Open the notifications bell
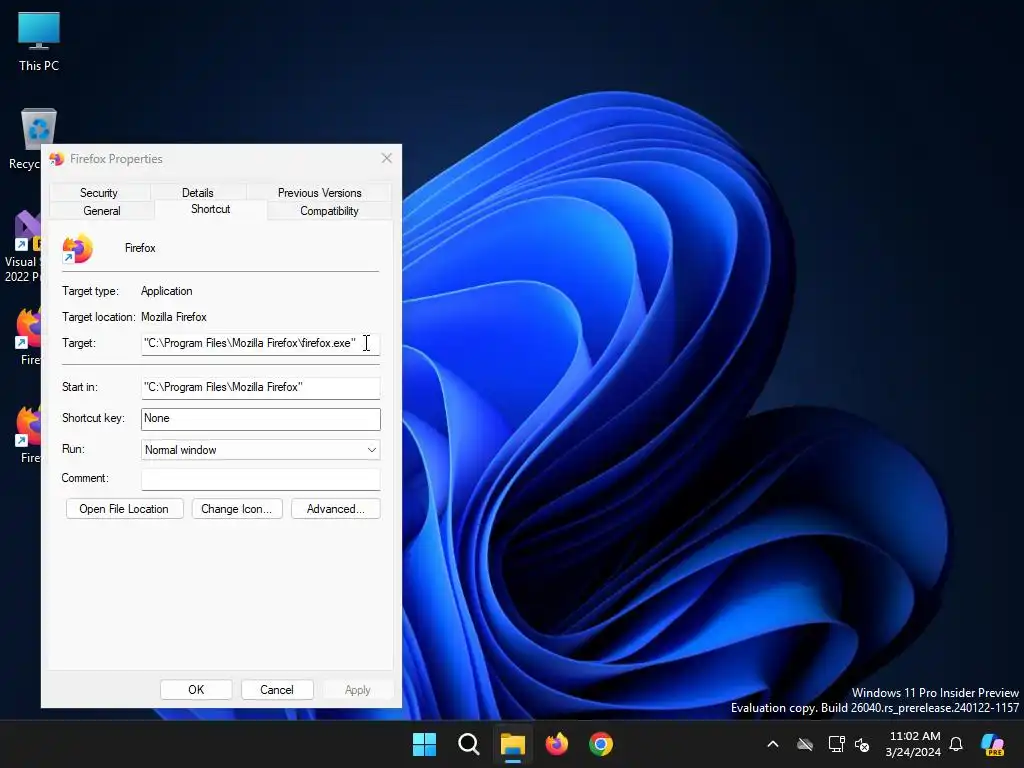This screenshot has height=768, width=1024. 956,744
